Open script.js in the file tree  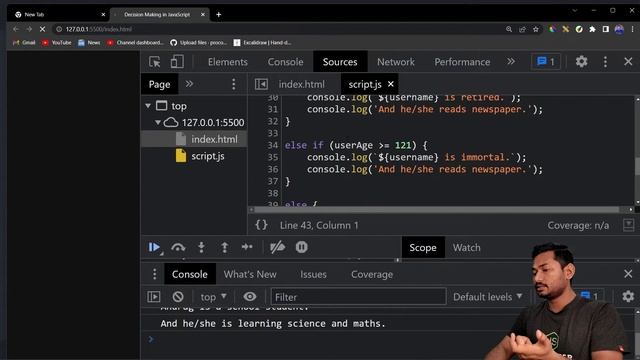(208, 156)
